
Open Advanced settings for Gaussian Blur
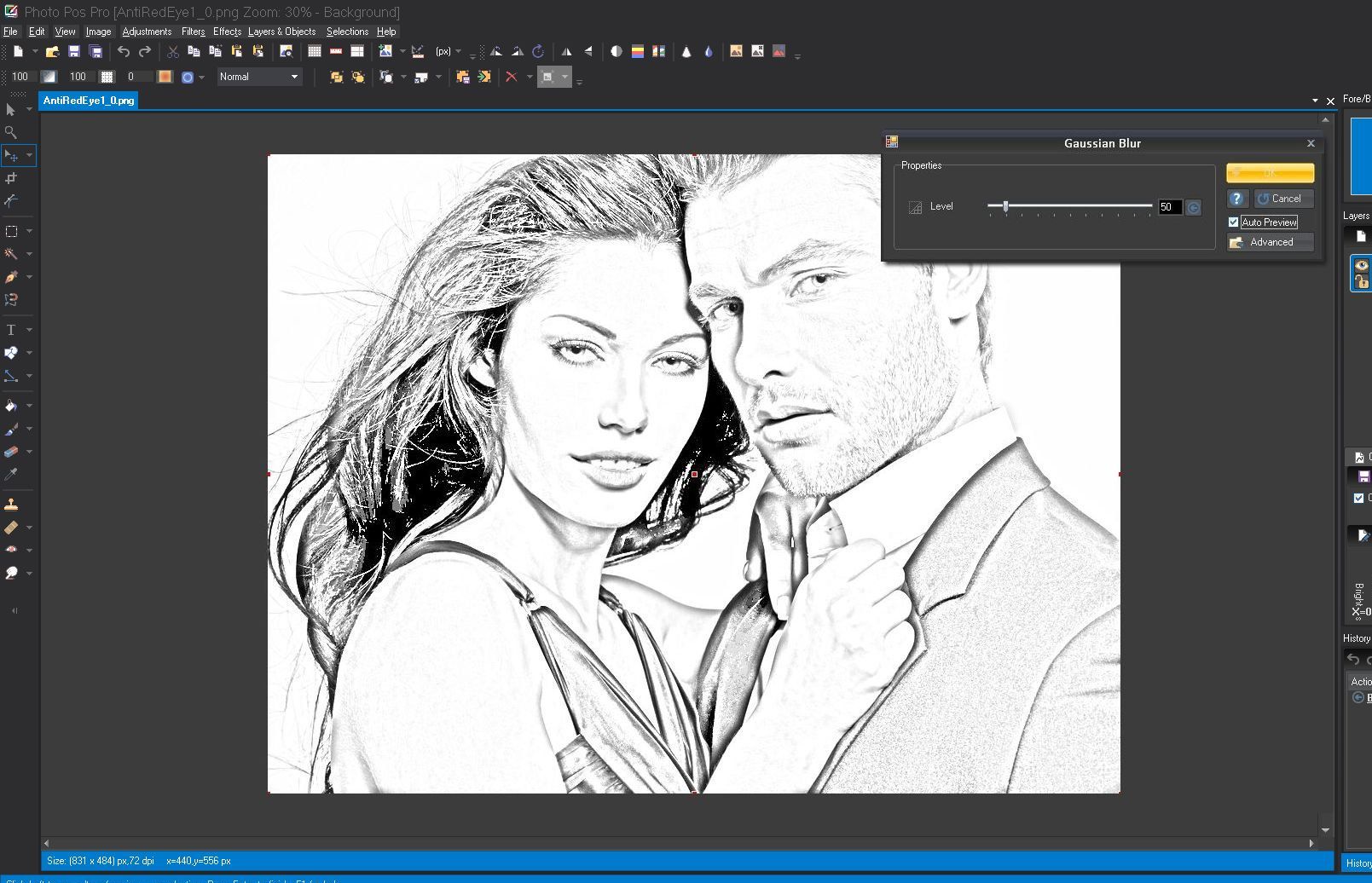(x=1270, y=242)
